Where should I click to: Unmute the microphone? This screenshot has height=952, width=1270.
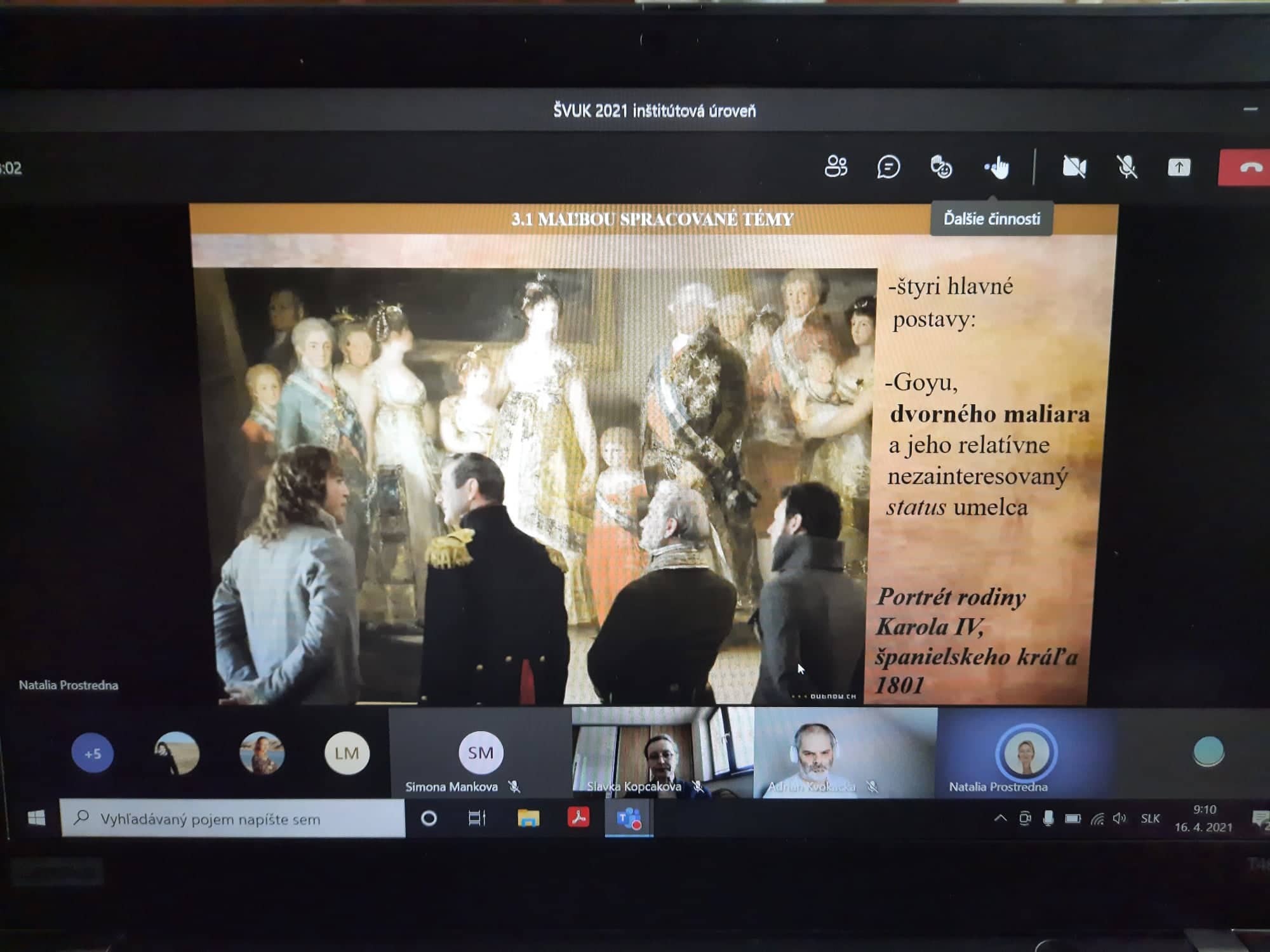[1127, 168]
